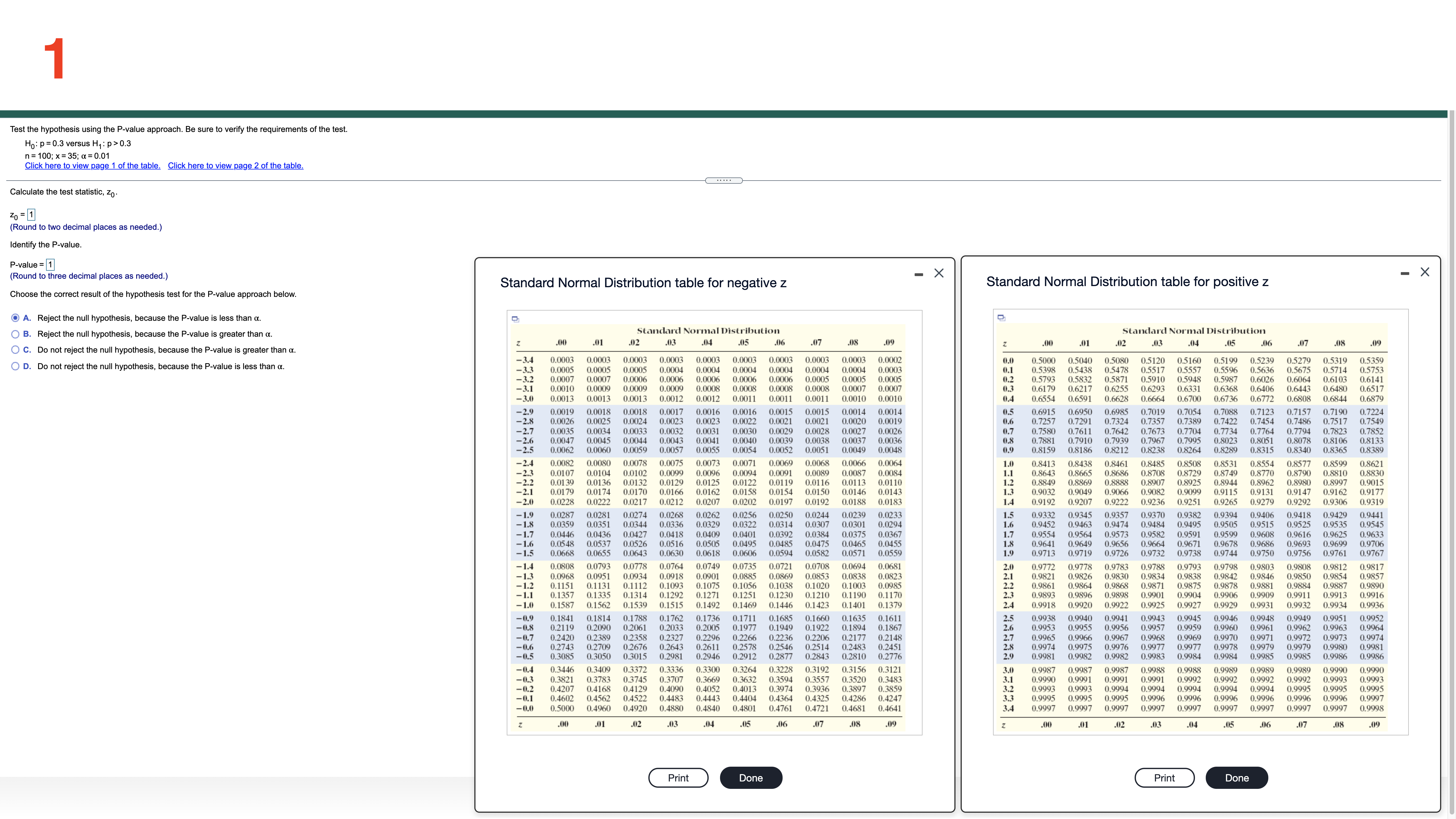Select option A reject null hypothesis
The width and height of the screenshot is (1456, 819).
pyautogui.click(x=15, y=318)
